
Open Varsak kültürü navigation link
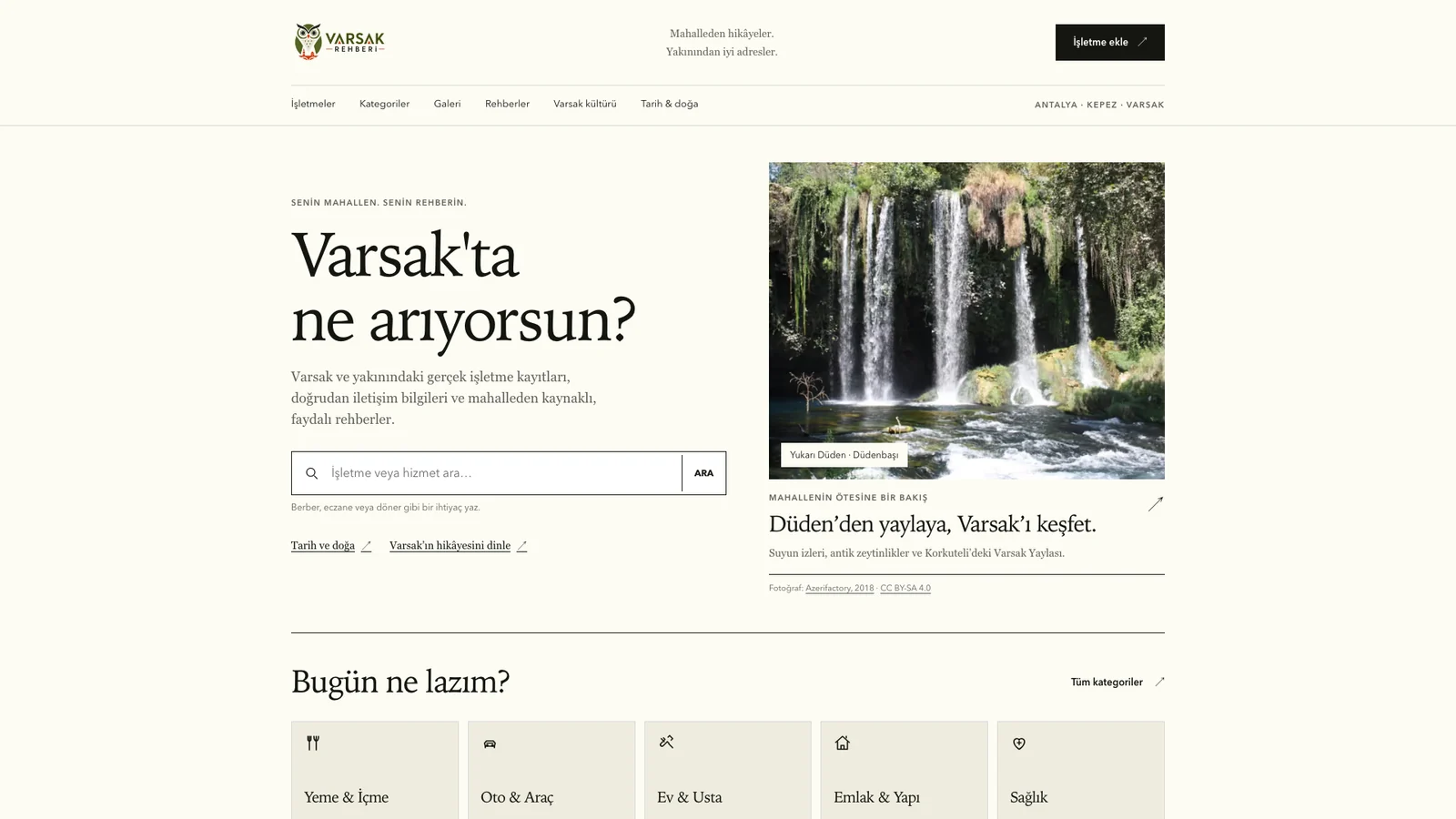coord(585,104)
